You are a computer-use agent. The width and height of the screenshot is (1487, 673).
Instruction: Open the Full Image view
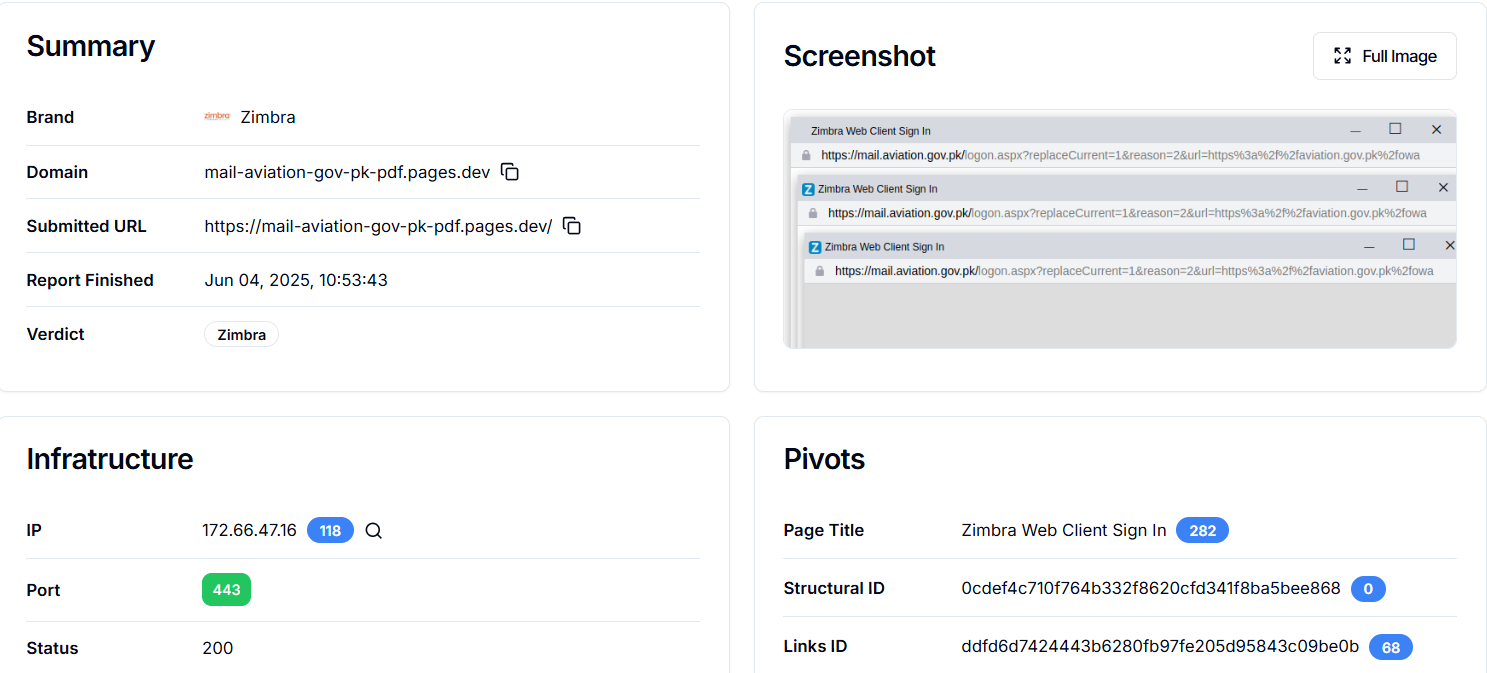[1384, 56]
